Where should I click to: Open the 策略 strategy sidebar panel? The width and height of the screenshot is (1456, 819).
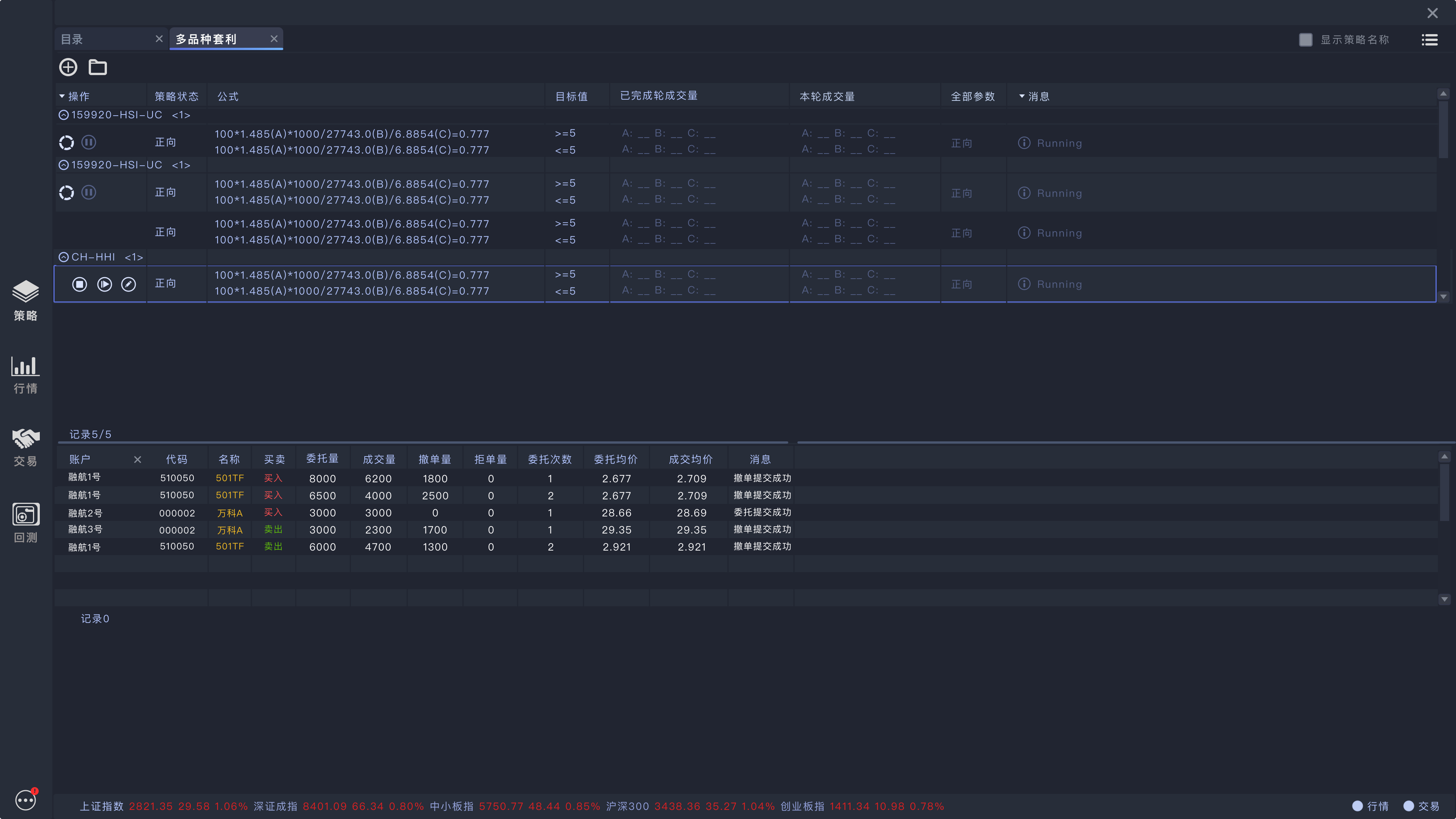click(25, 301)
